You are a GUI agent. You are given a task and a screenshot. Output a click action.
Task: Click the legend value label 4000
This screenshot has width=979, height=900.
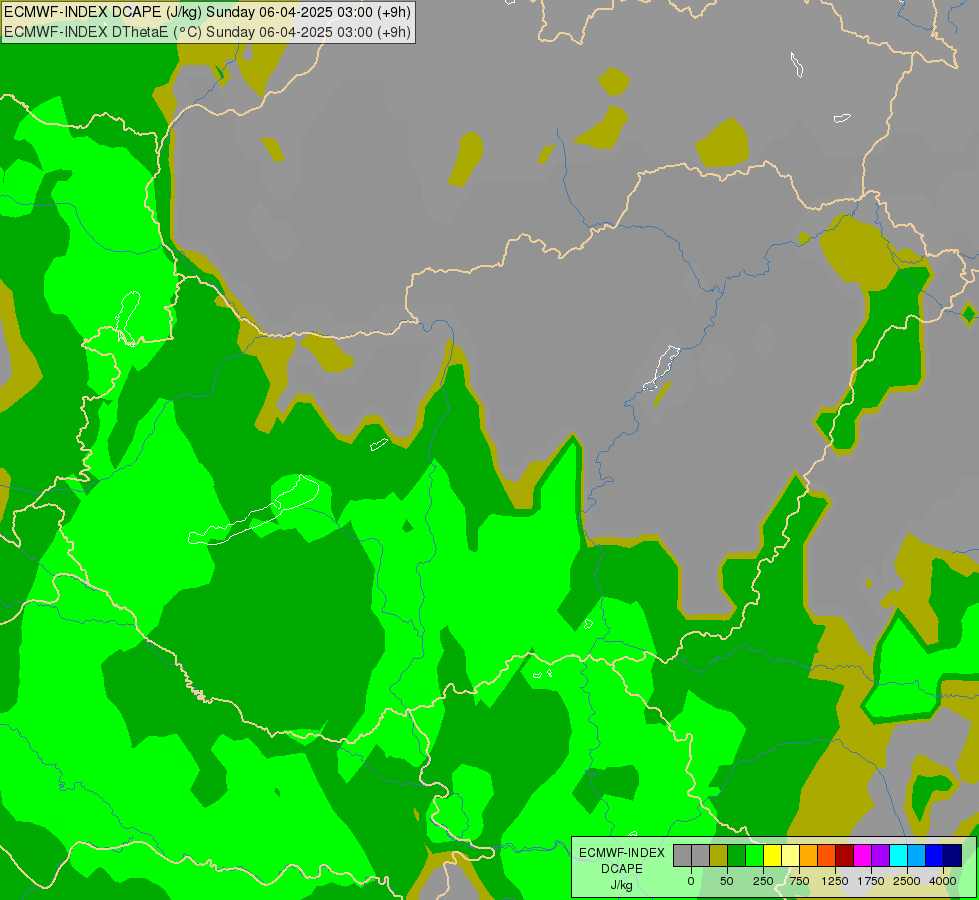pos(943,881)
